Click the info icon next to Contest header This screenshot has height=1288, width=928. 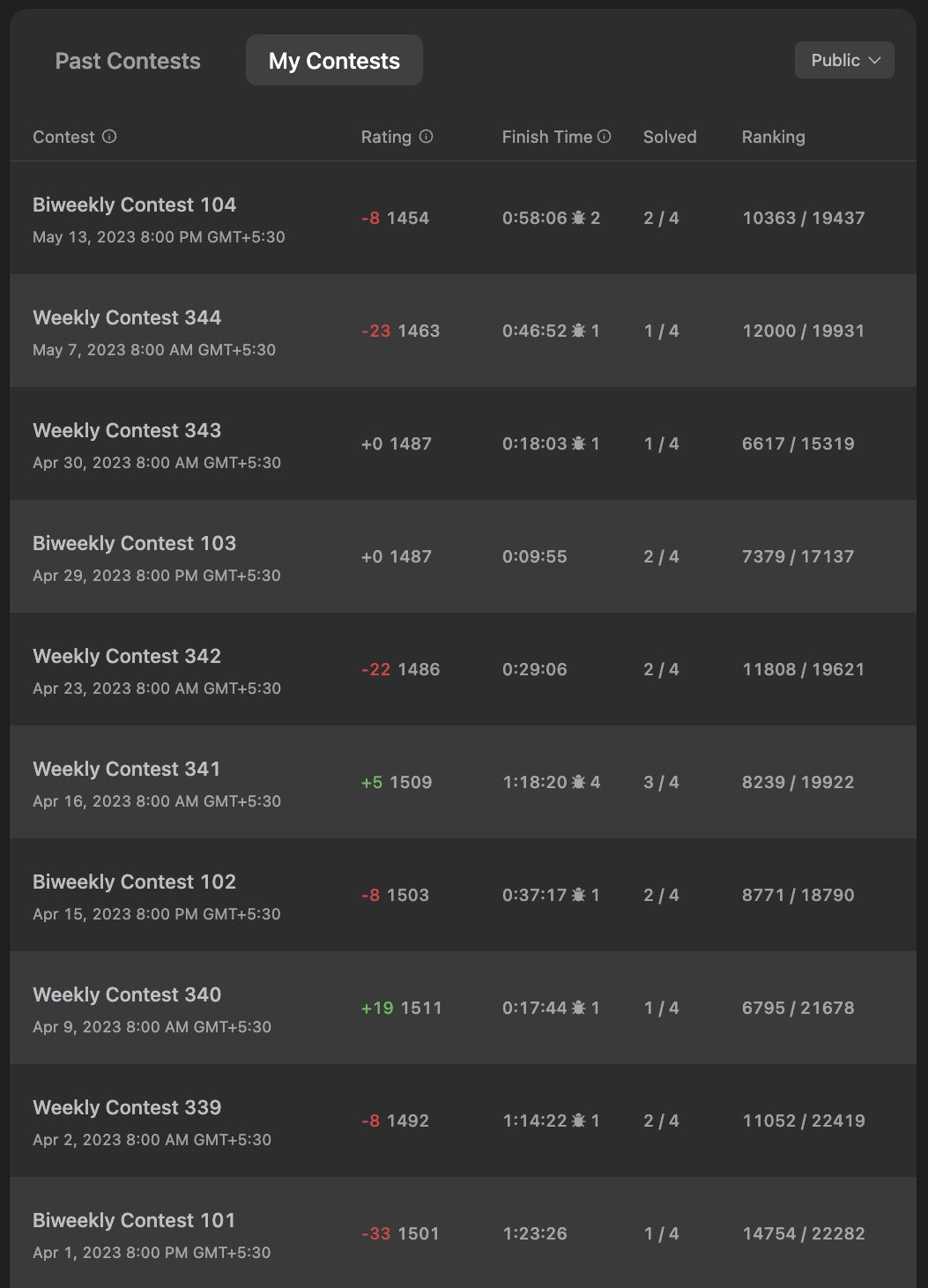(x=109, y=137)
